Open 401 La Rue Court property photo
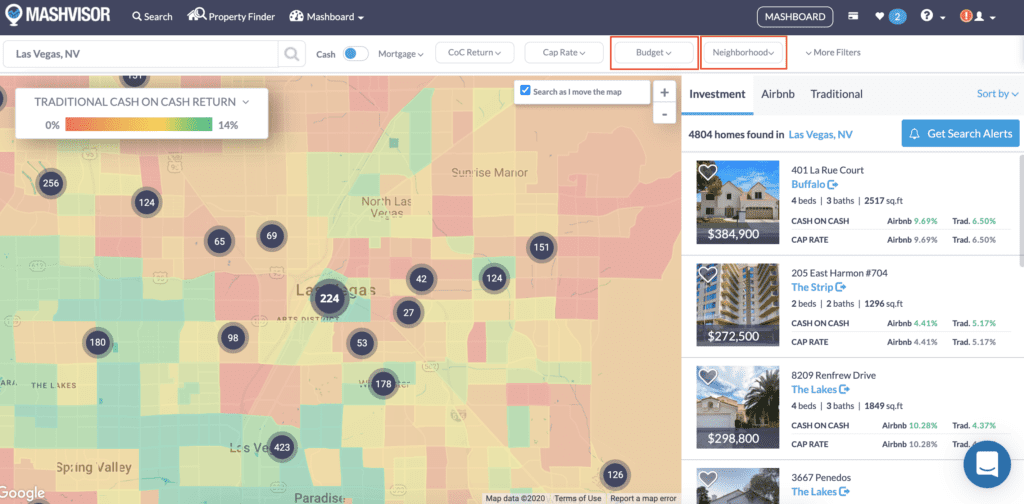 pyautogui.click(x=738, y=202)
